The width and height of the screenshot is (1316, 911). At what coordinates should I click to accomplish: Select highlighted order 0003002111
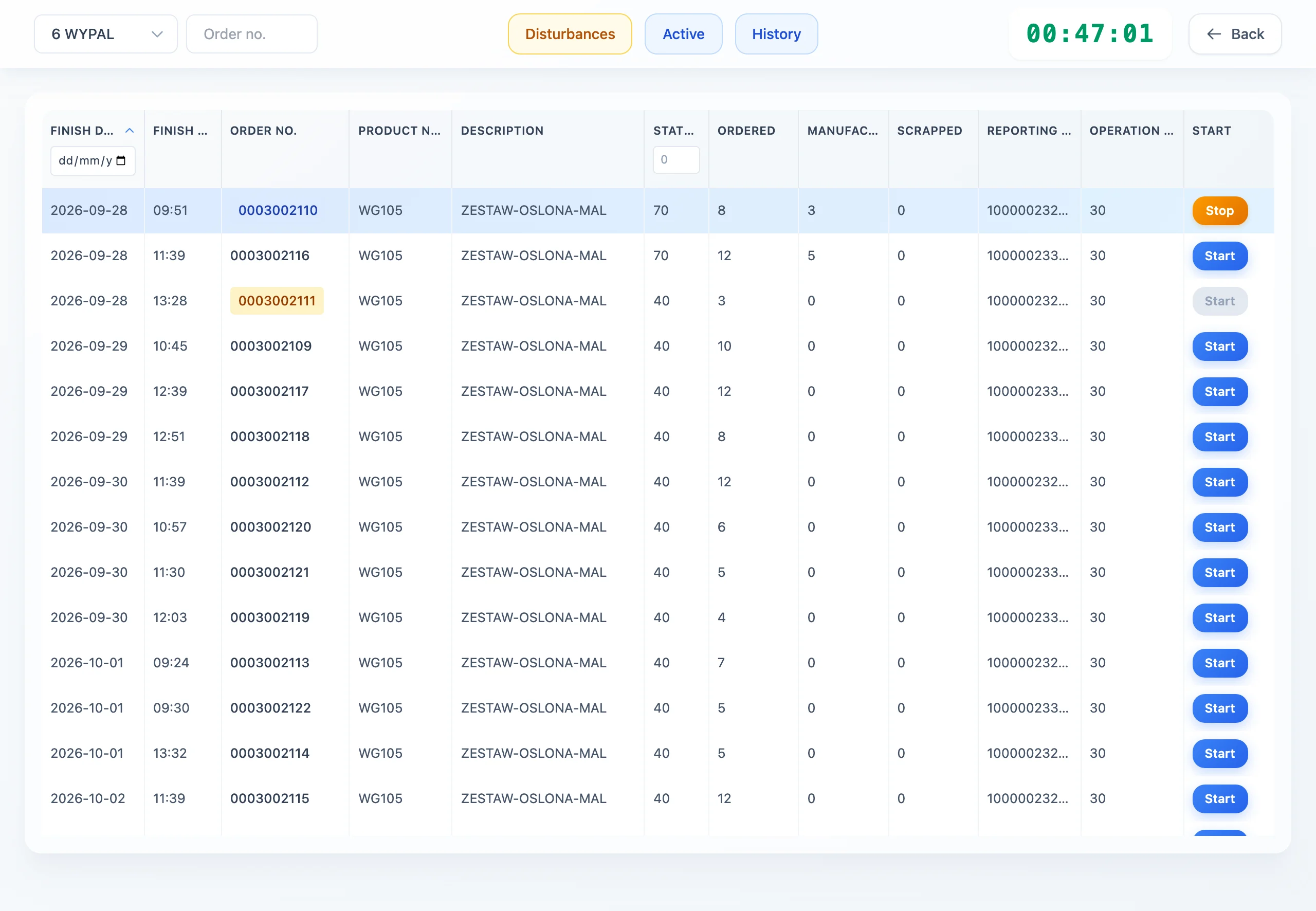tap(277, 301)
